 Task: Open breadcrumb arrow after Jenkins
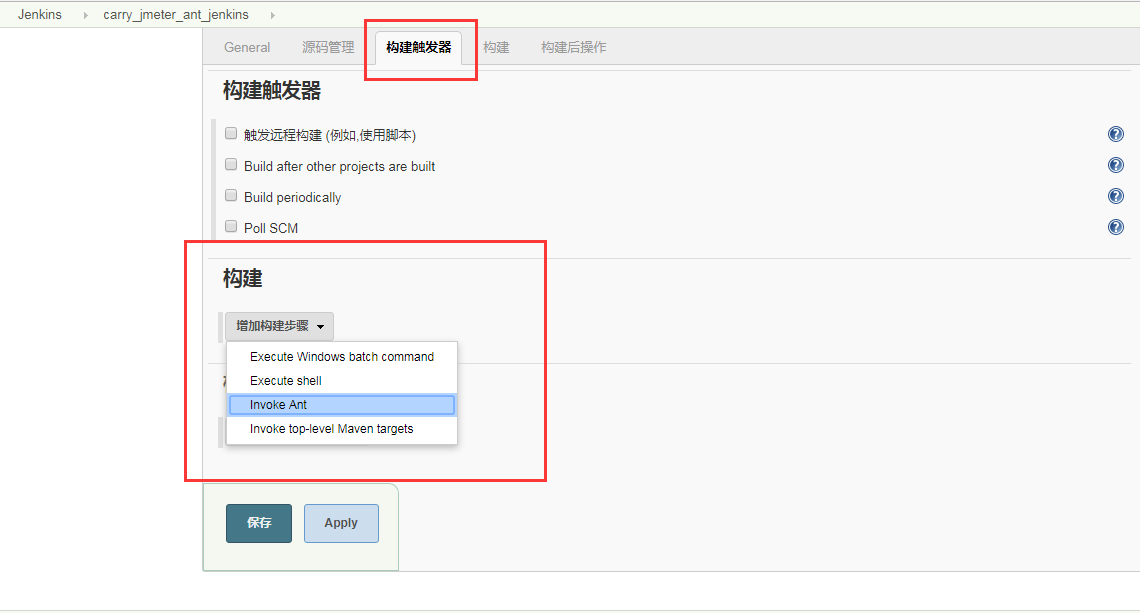[86, 15]
